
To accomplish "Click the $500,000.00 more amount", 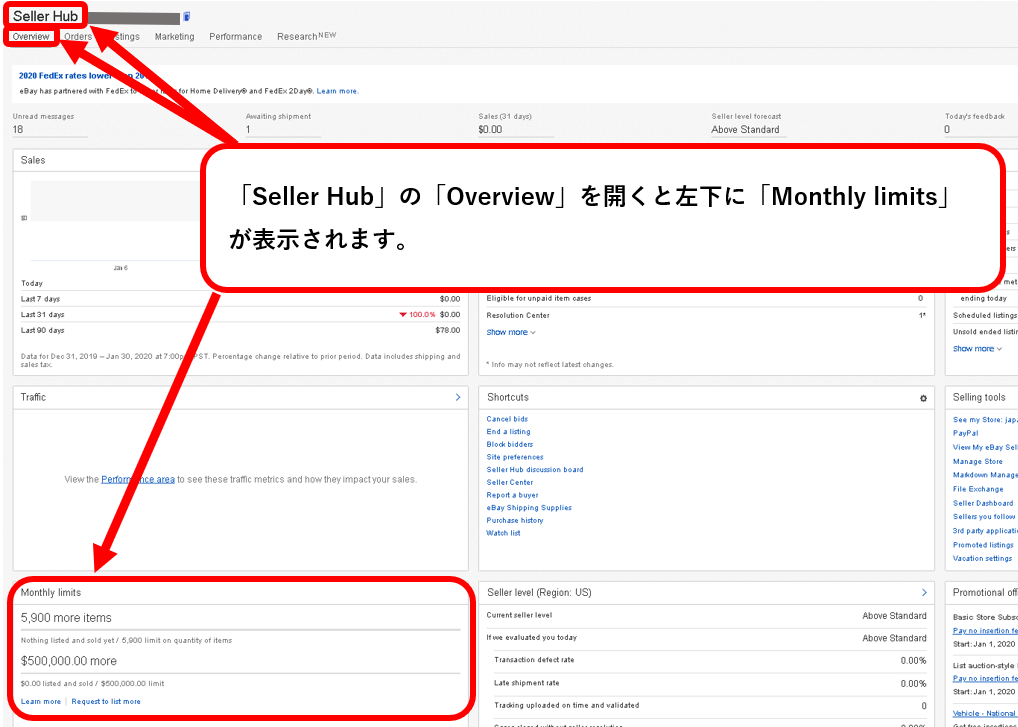I will (x=69, y=661).
